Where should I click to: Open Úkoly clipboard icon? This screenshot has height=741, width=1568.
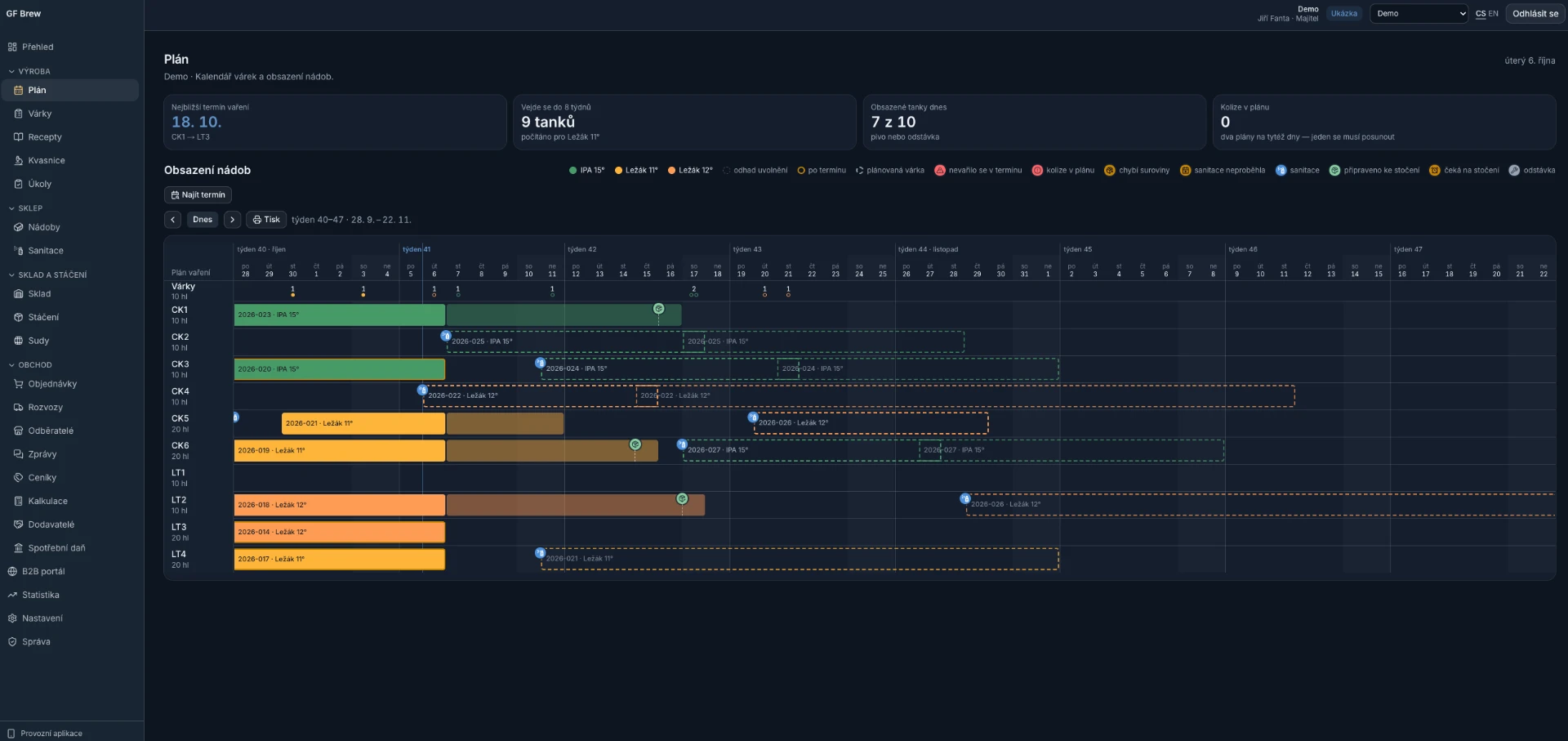[x=18, y=184]
